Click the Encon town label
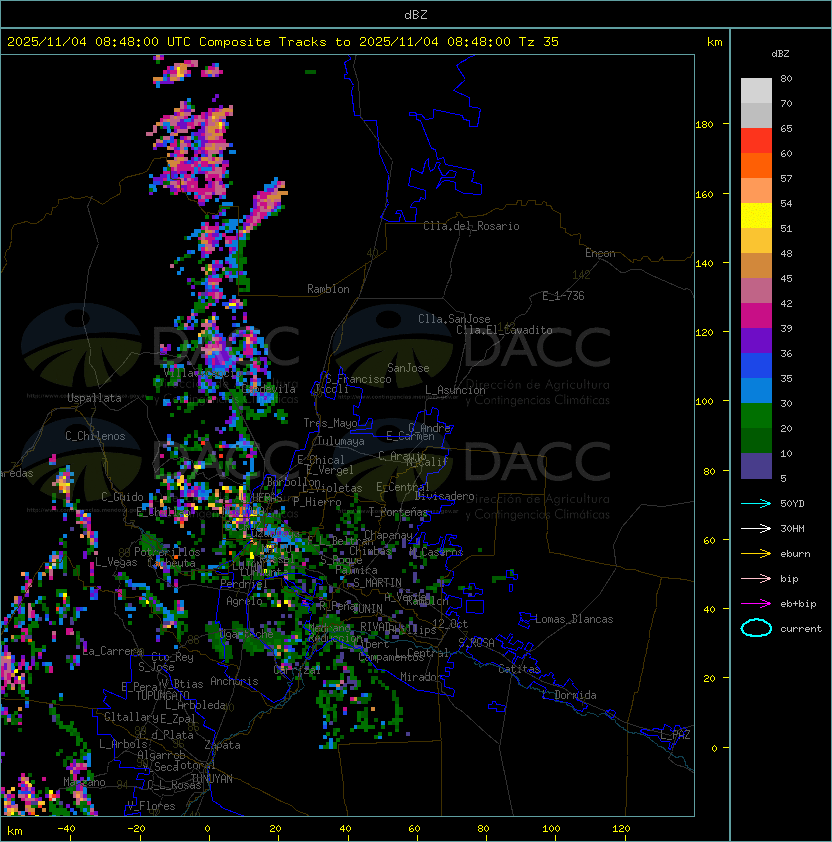Viewport: 832px width, 842px height. tap(600, 253)
